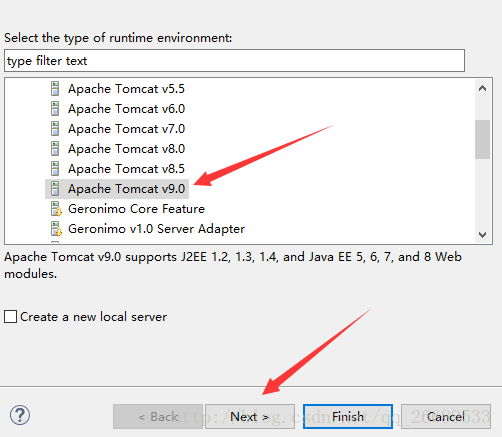Click the Apache Tomcat v9.0 server icon
This screenshot has width=502, height=437.
pyautogui.click(x=55, y=189)
